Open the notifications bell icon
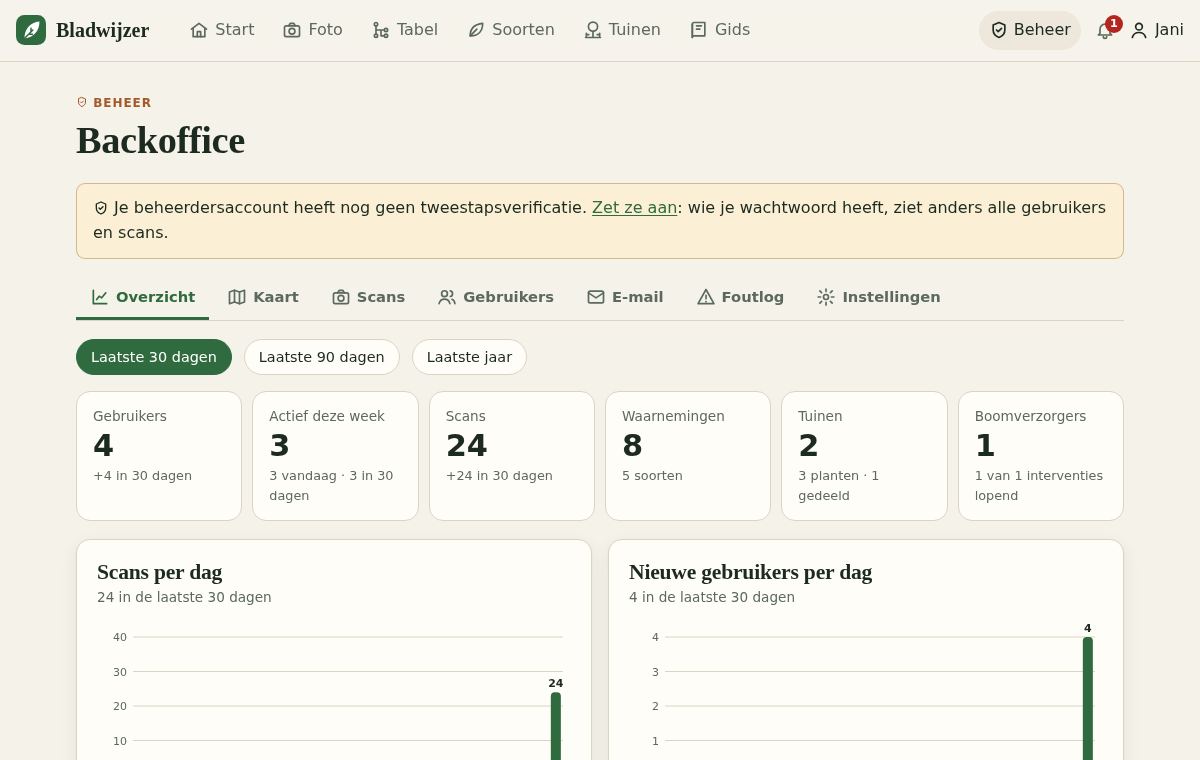Viewport: 1200px width, 760px height. 1105,30
